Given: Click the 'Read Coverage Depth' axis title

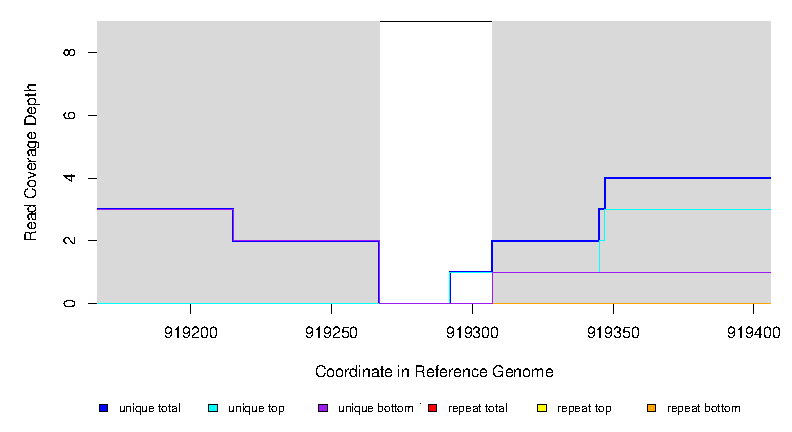Looking at the screenshot, I should click(31, 163).
